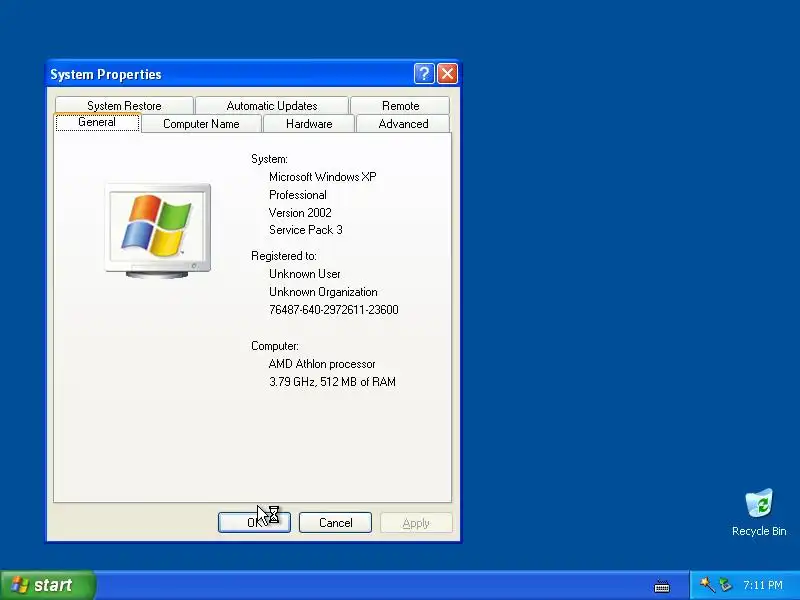
Task: Click the 'Registered to:' label
Action: [x=284, y=256]
